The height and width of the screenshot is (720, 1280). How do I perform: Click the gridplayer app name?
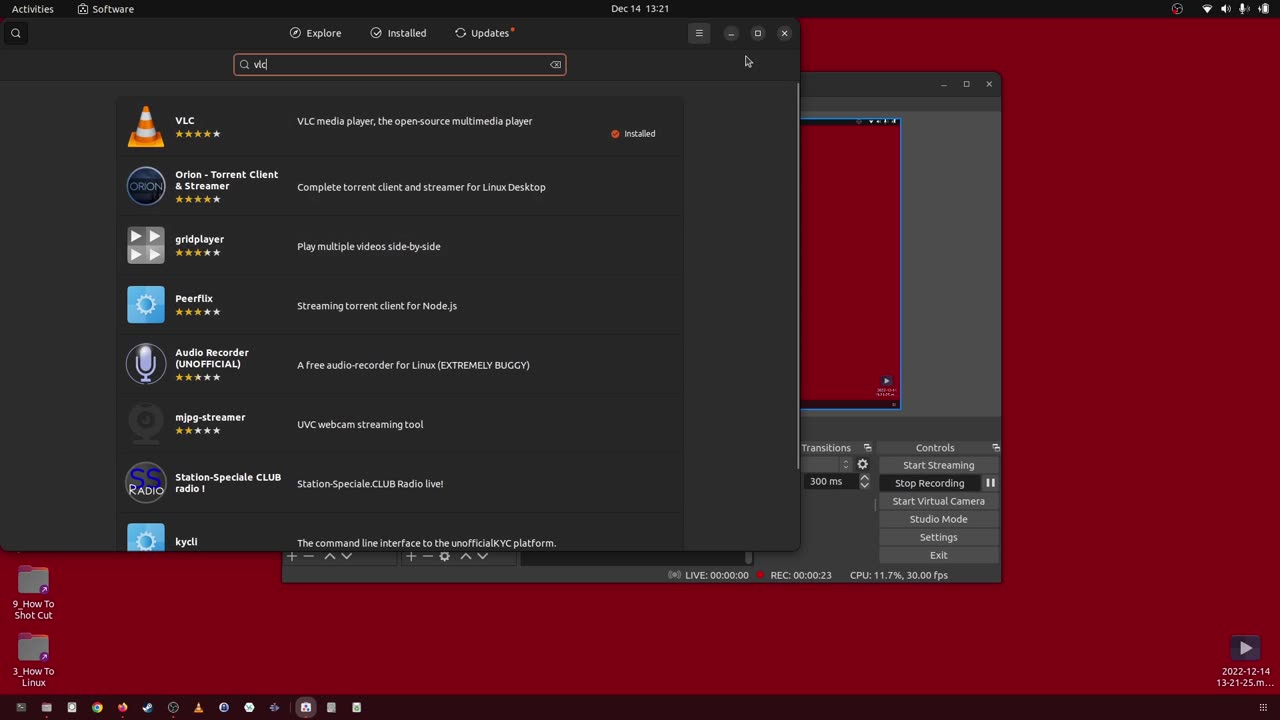[x=199, y=239]
